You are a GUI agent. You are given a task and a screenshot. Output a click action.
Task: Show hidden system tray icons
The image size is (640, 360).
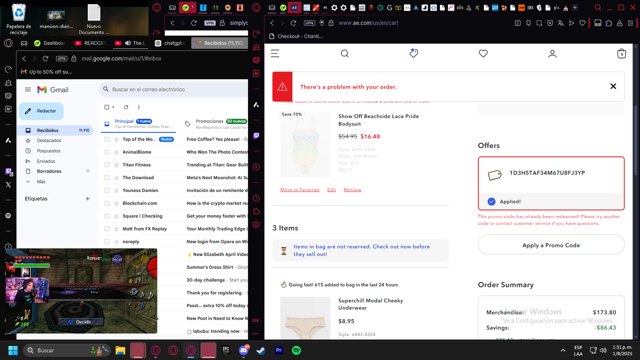point(563,350)
